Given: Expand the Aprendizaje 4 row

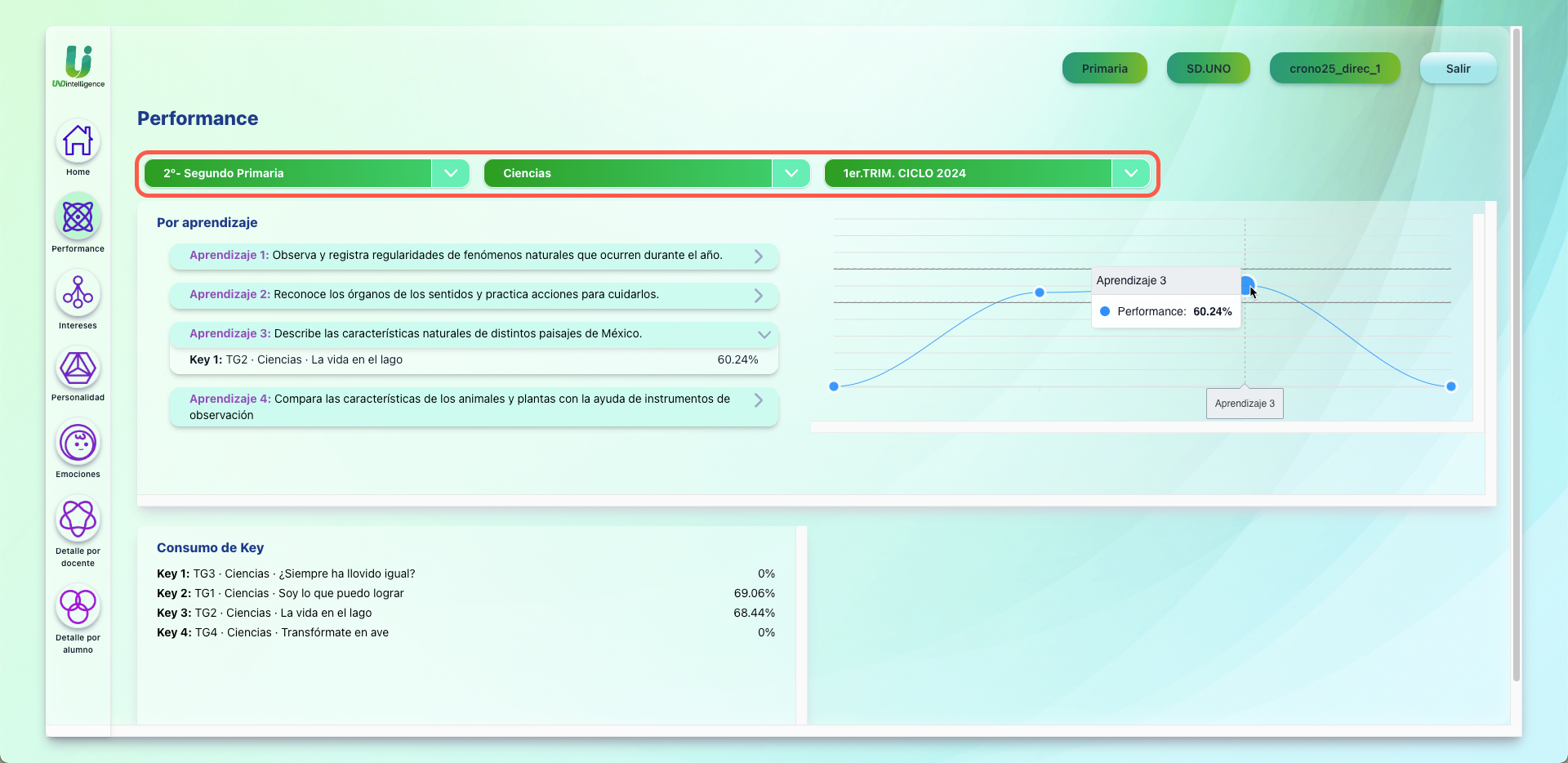Looking at the screenshot, I should click(758, 400).
